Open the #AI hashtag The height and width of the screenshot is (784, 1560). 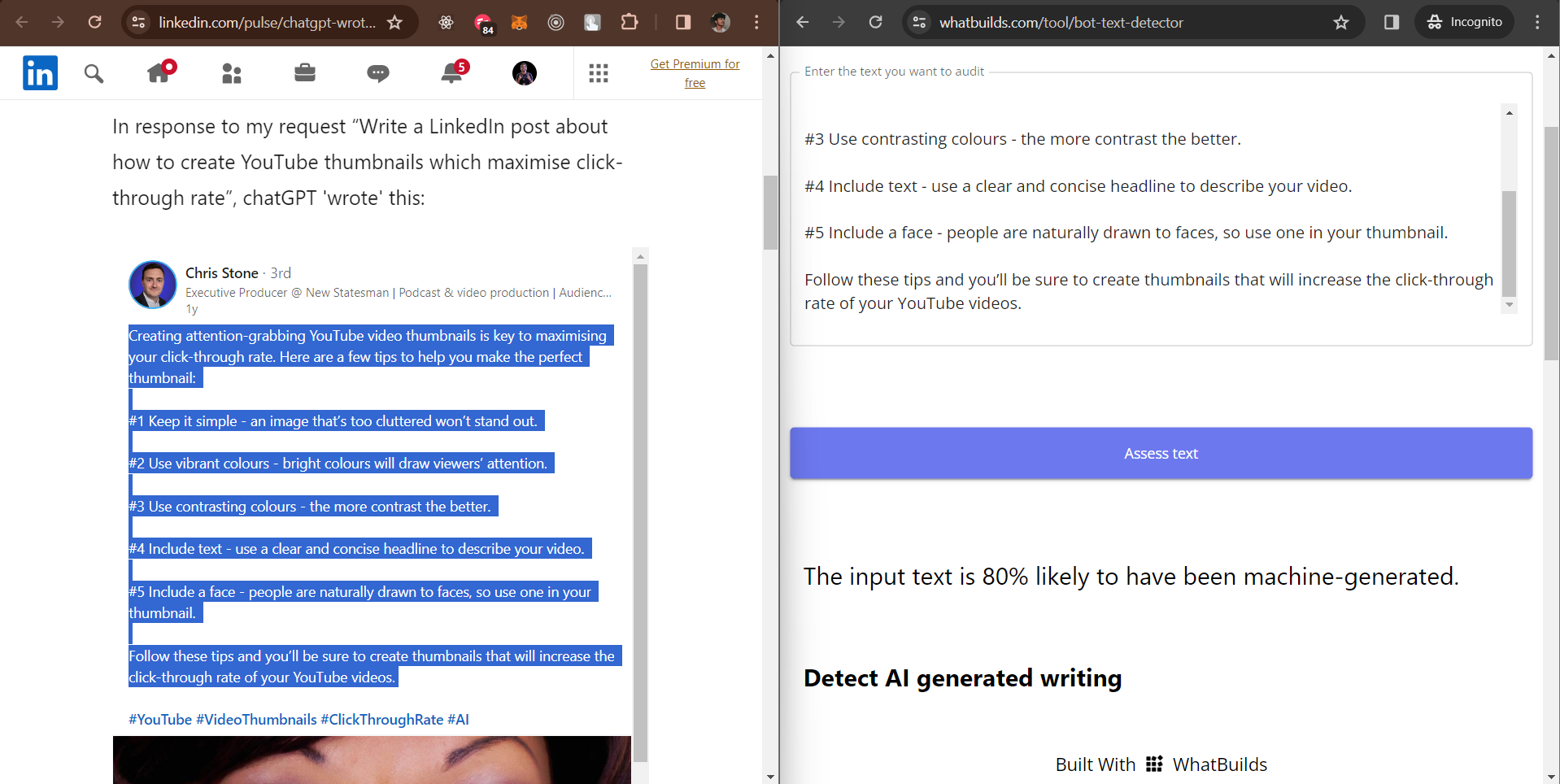[x=458, y=719]
